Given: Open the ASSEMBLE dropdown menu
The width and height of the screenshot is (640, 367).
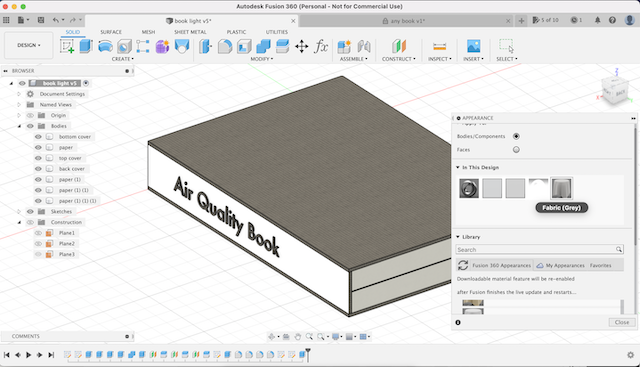Looking at the screenshot, I should pyautogui.click(x=353, y=59).
